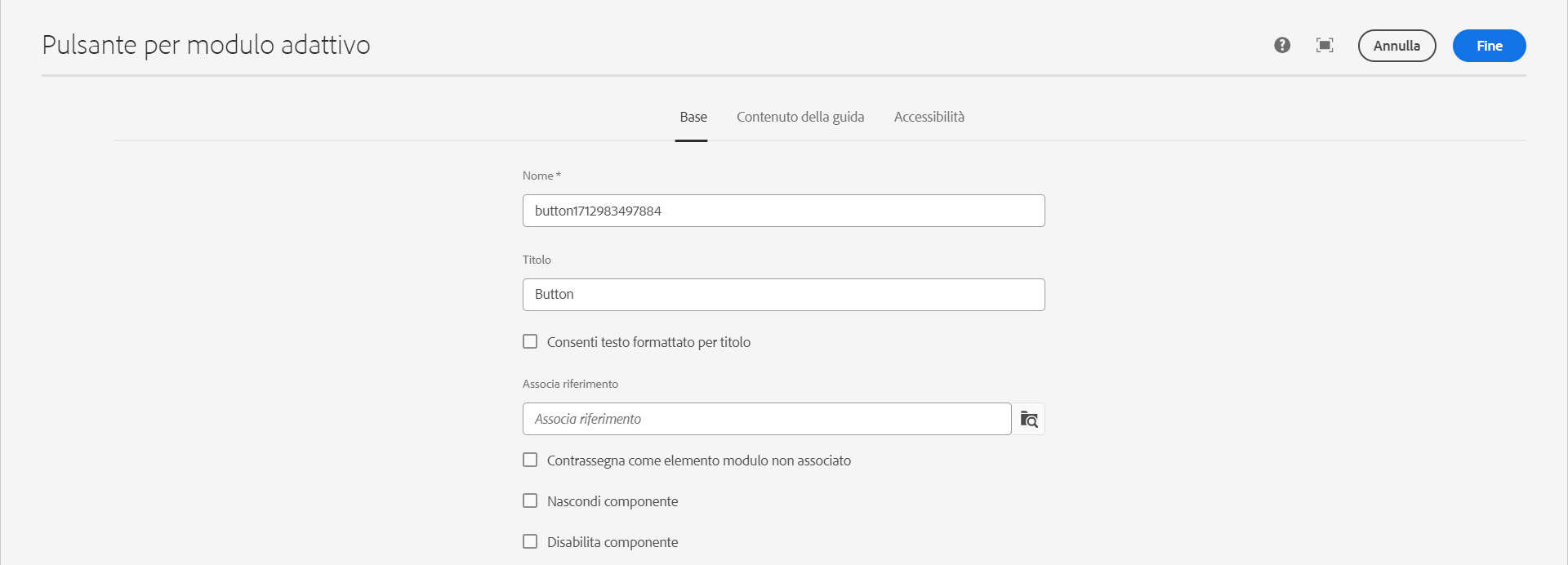Click into the 'Titolo' input containing 'Button'
Screen dimensions: 1568x565
coord(783,295)
